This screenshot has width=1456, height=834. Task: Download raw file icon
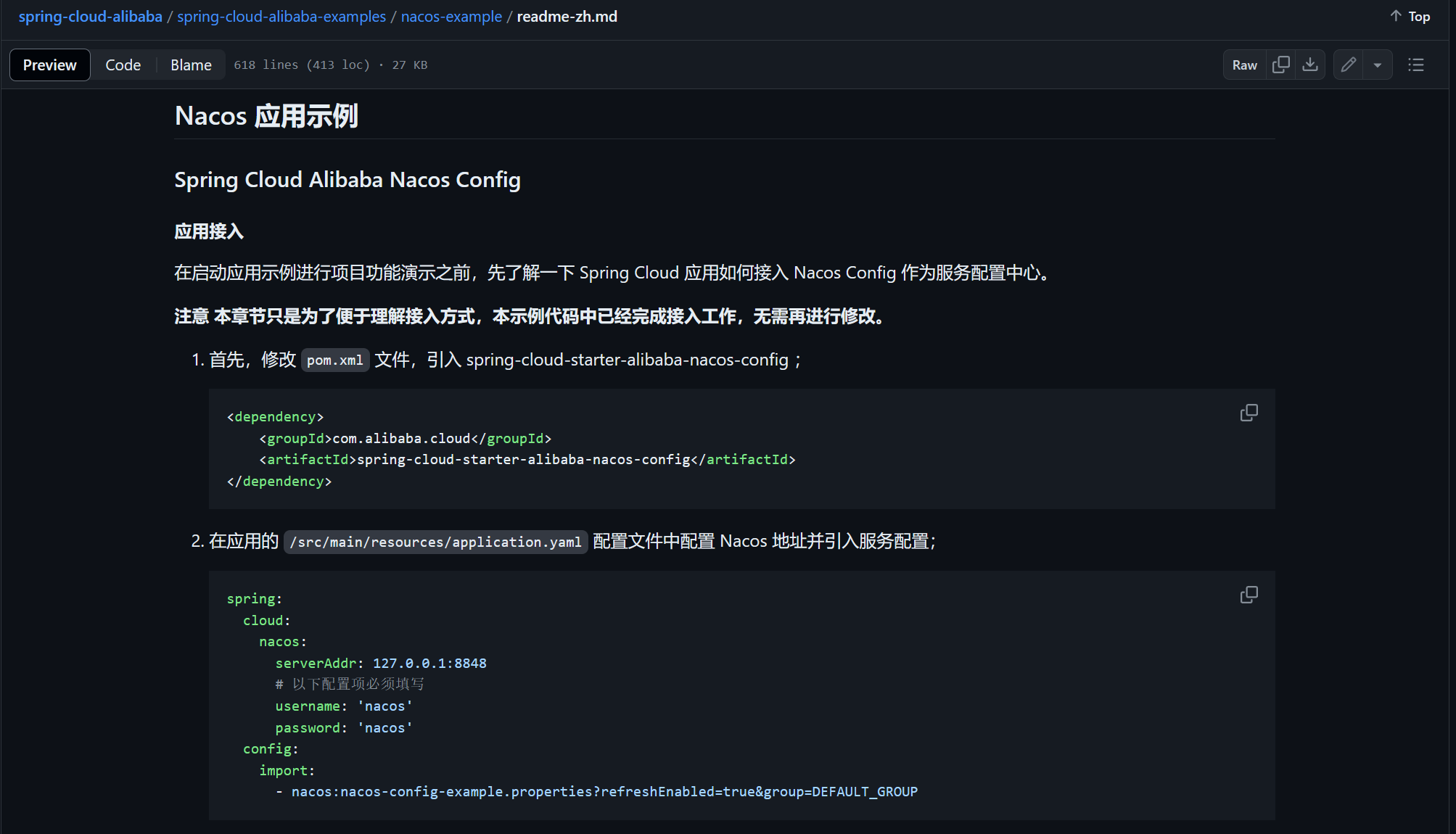1310,65
